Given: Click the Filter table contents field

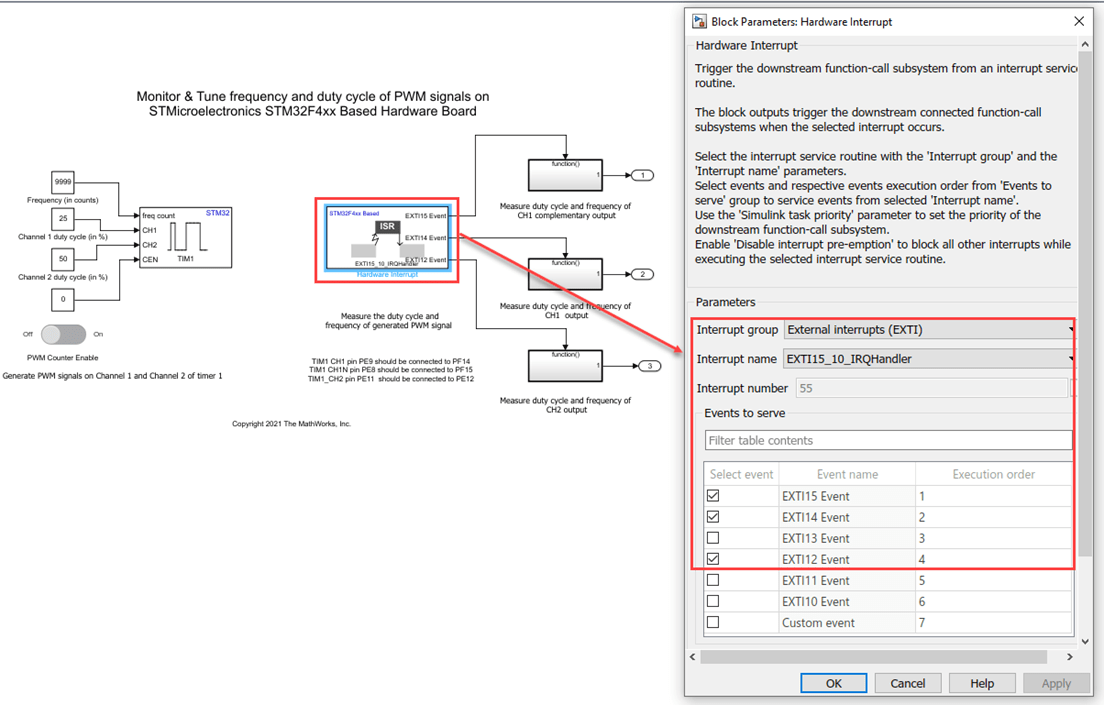Looking at the screenshot, I should [889, 440].
